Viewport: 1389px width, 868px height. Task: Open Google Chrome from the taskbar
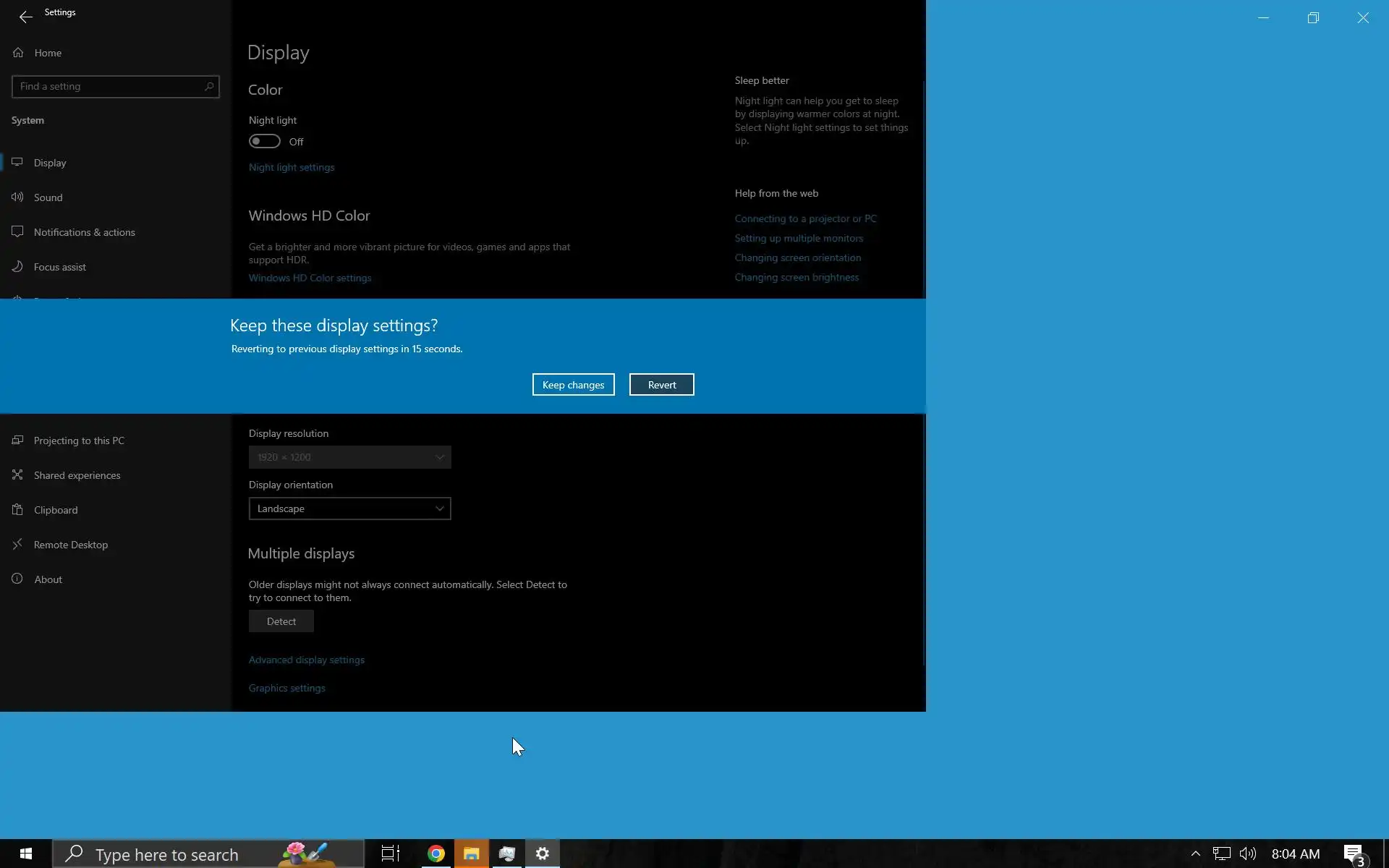[436, 854]
